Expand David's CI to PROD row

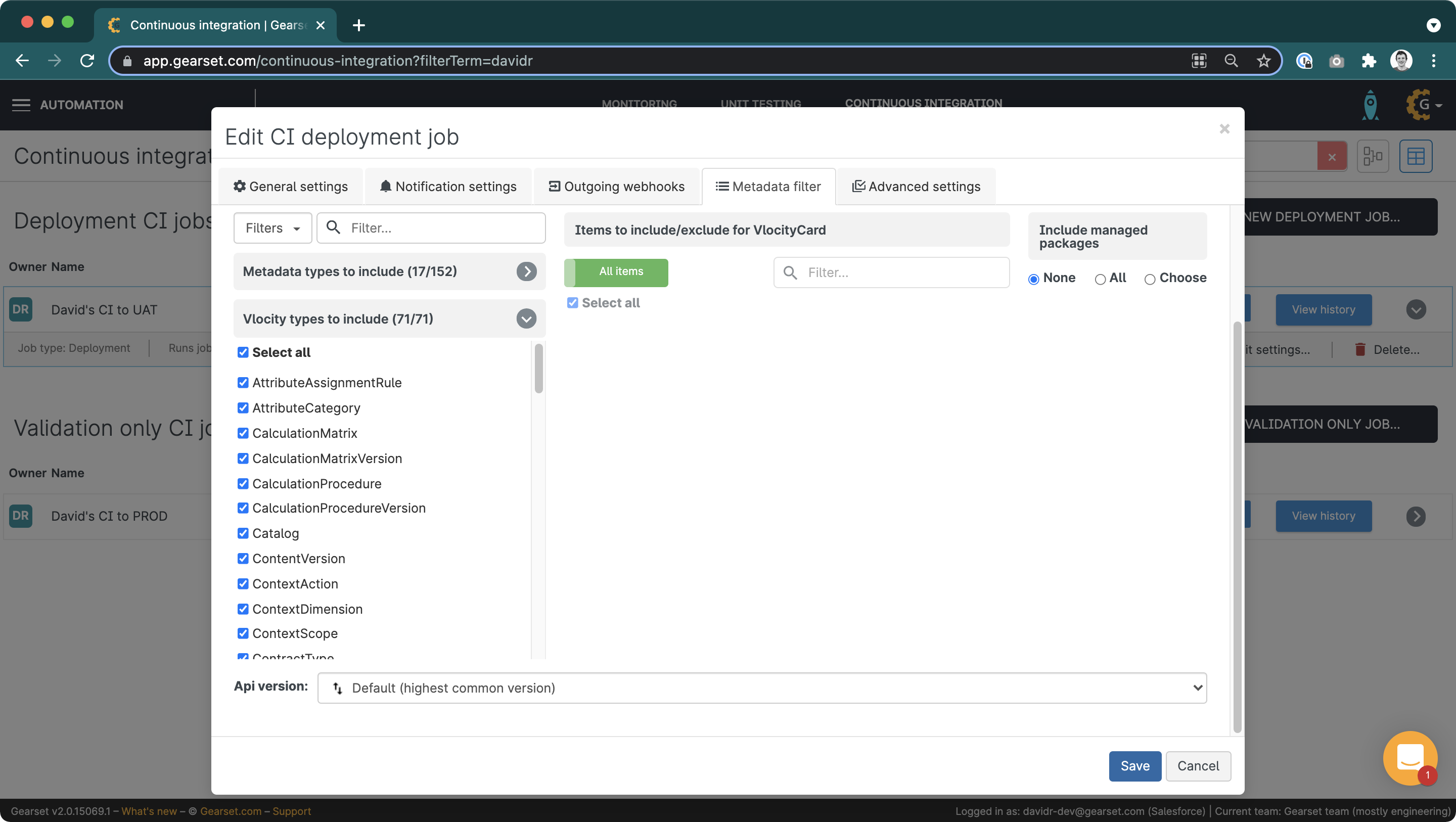click(1416, 516)
